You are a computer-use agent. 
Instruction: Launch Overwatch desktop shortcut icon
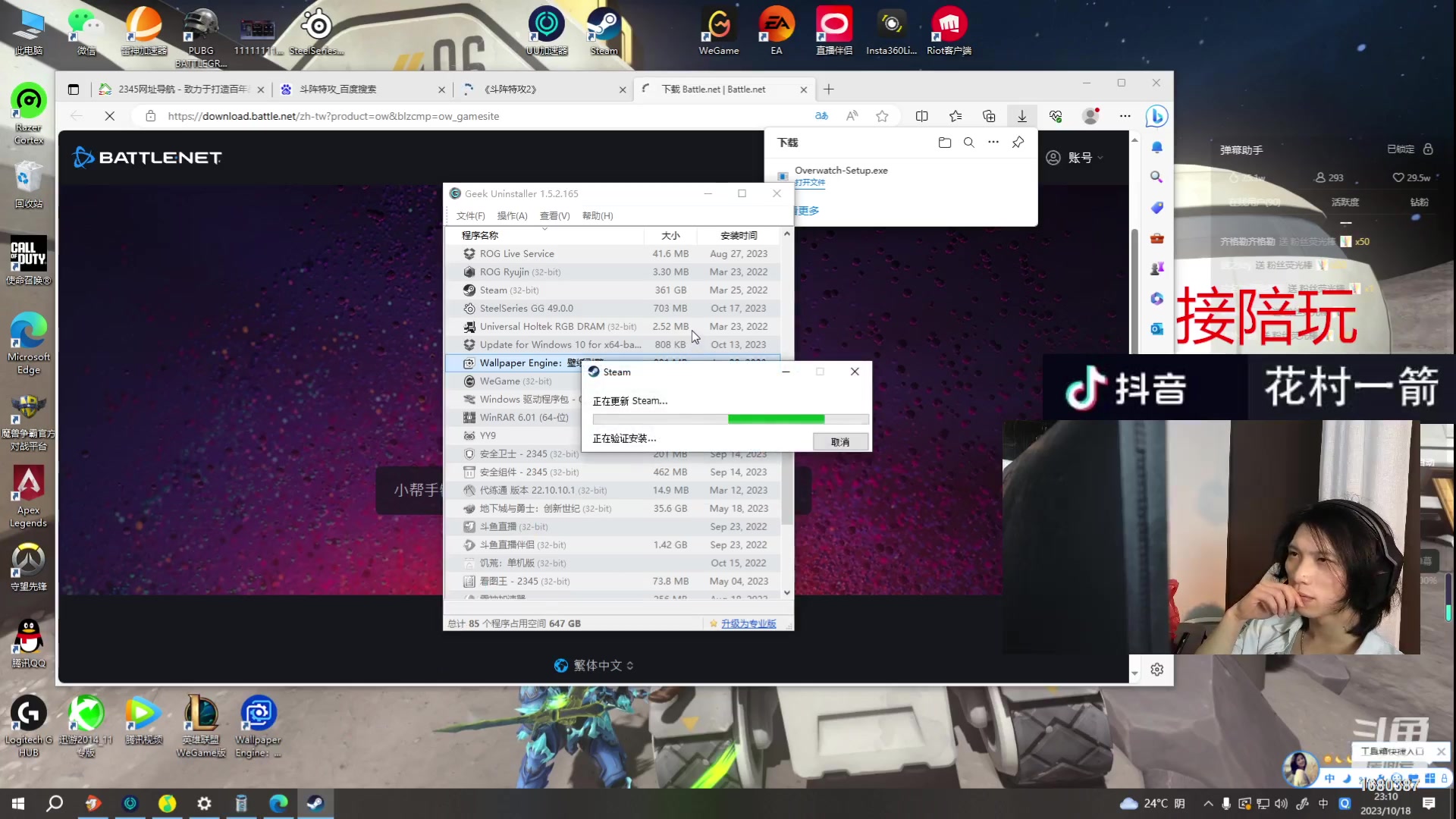pyautogui.click(x=29, y=567)
